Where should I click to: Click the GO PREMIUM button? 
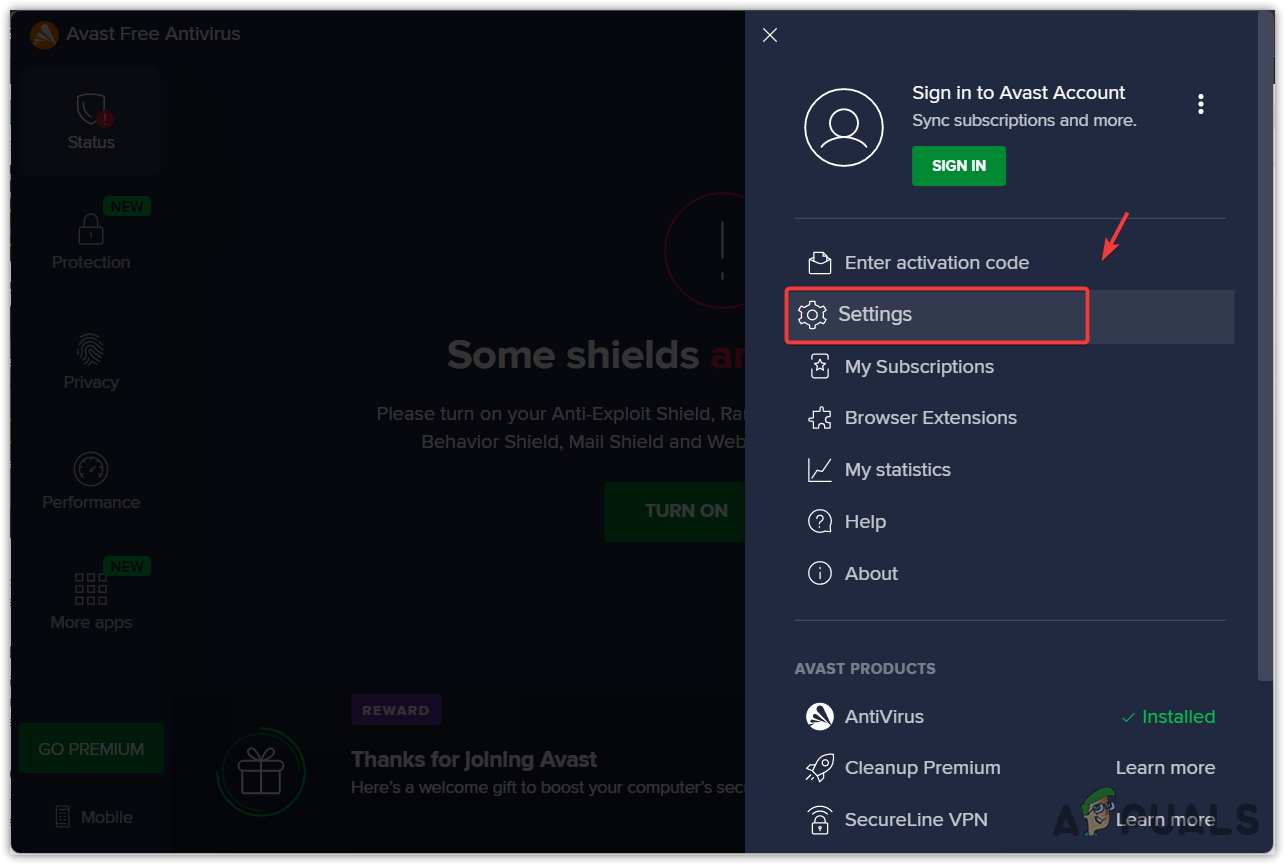(x=91, y=749)
